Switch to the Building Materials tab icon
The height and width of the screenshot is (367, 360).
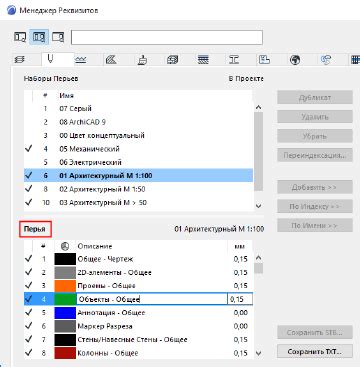click(172, 60)
